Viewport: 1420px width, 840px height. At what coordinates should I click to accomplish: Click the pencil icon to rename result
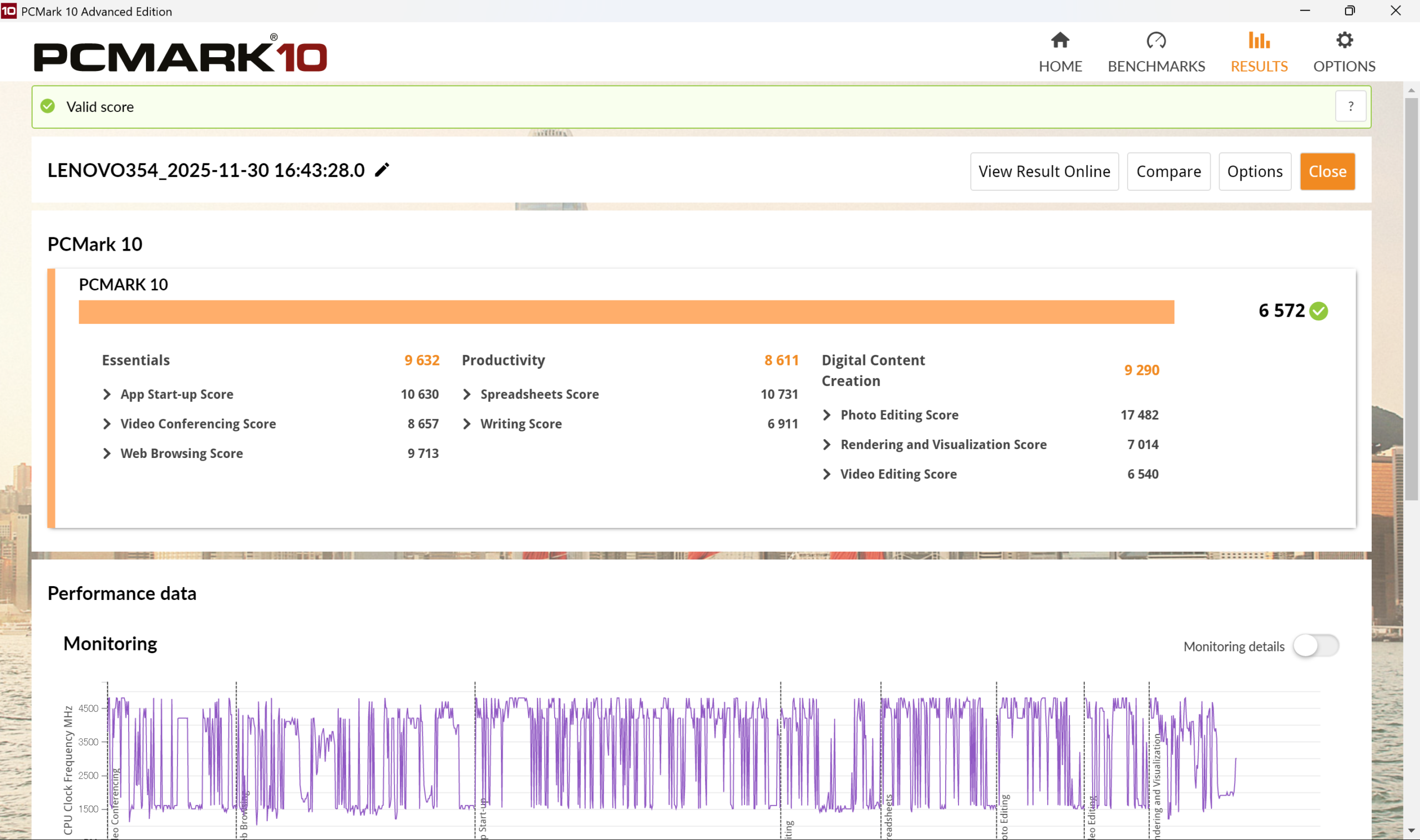pos(382,170)
